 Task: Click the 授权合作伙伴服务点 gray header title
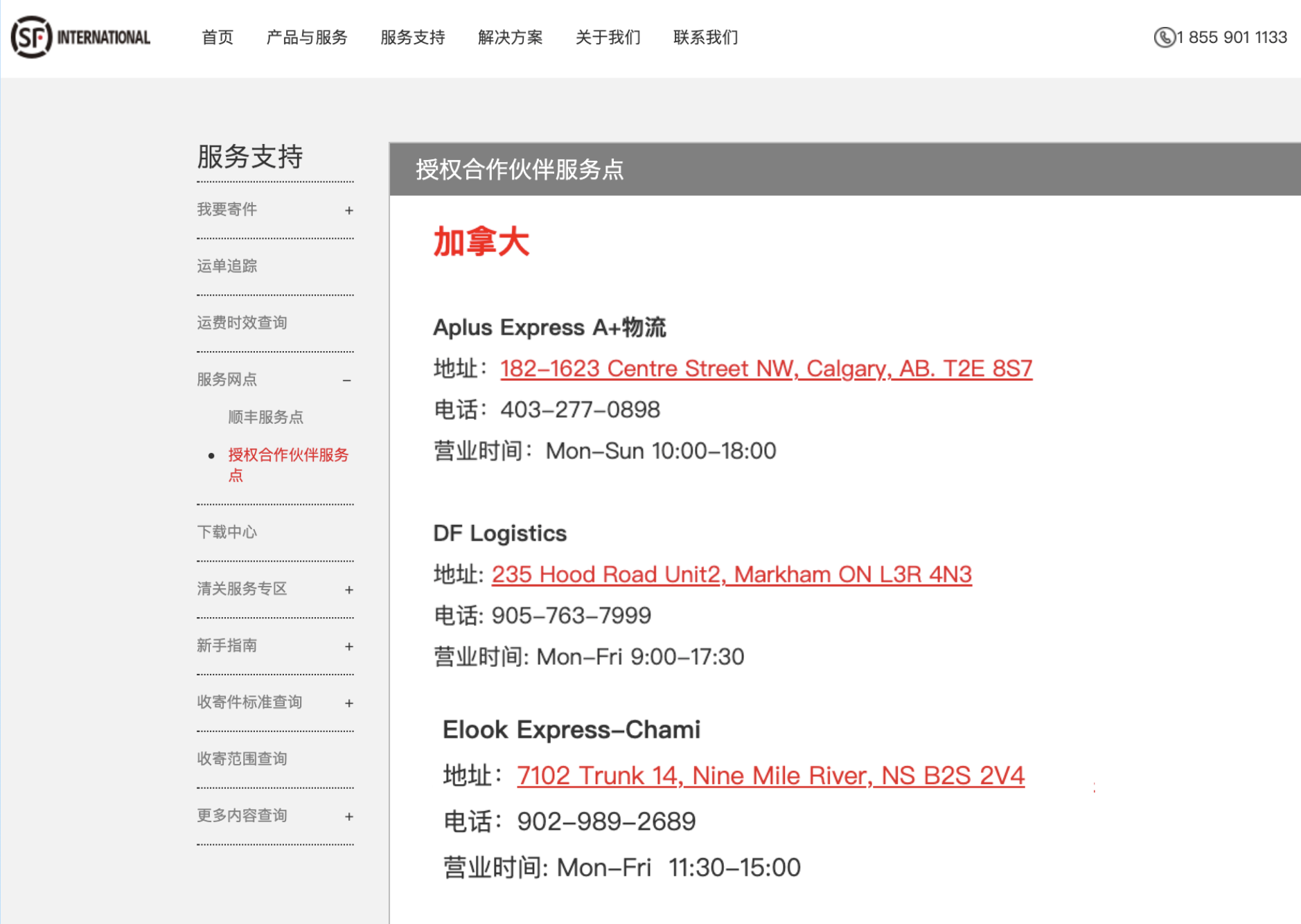coord(520,170)
